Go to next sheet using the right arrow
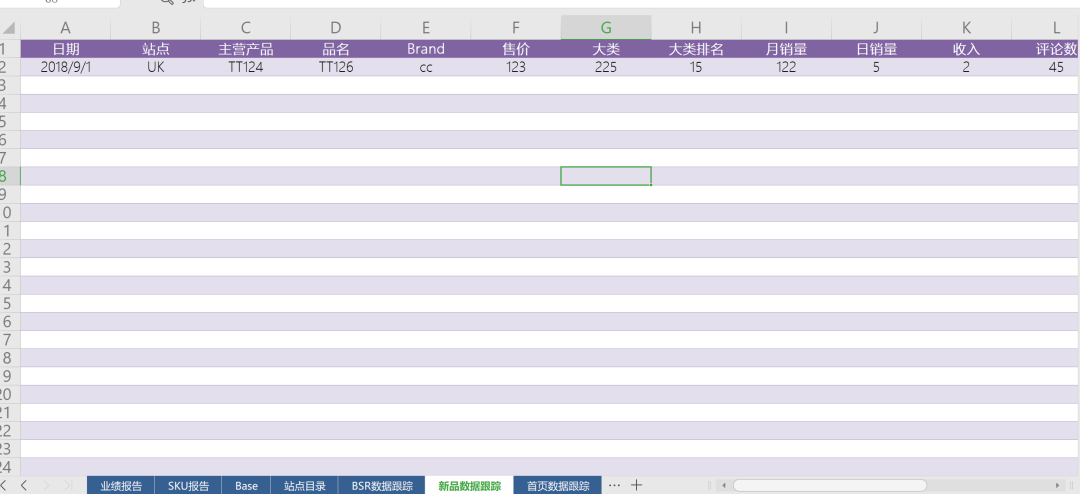The width and height of the screenshot is (1080, 494). (x=47, y=485)
